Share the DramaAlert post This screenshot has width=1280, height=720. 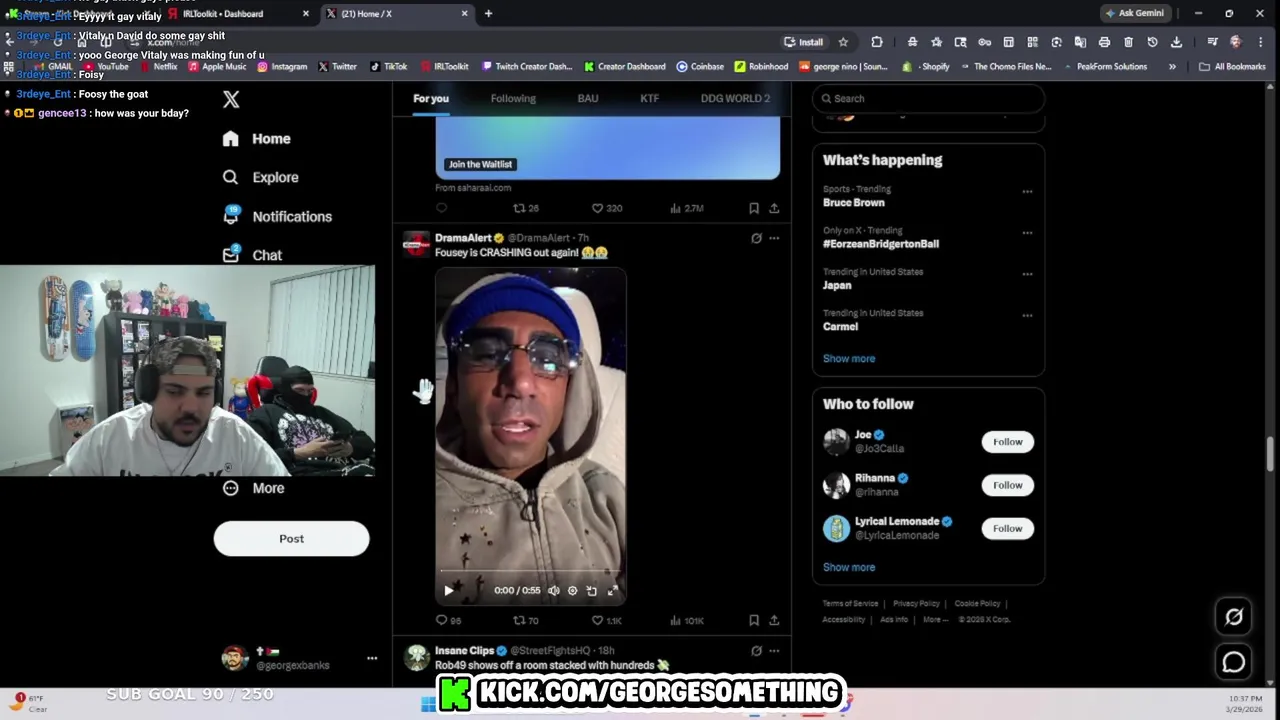tap(774, 621)
